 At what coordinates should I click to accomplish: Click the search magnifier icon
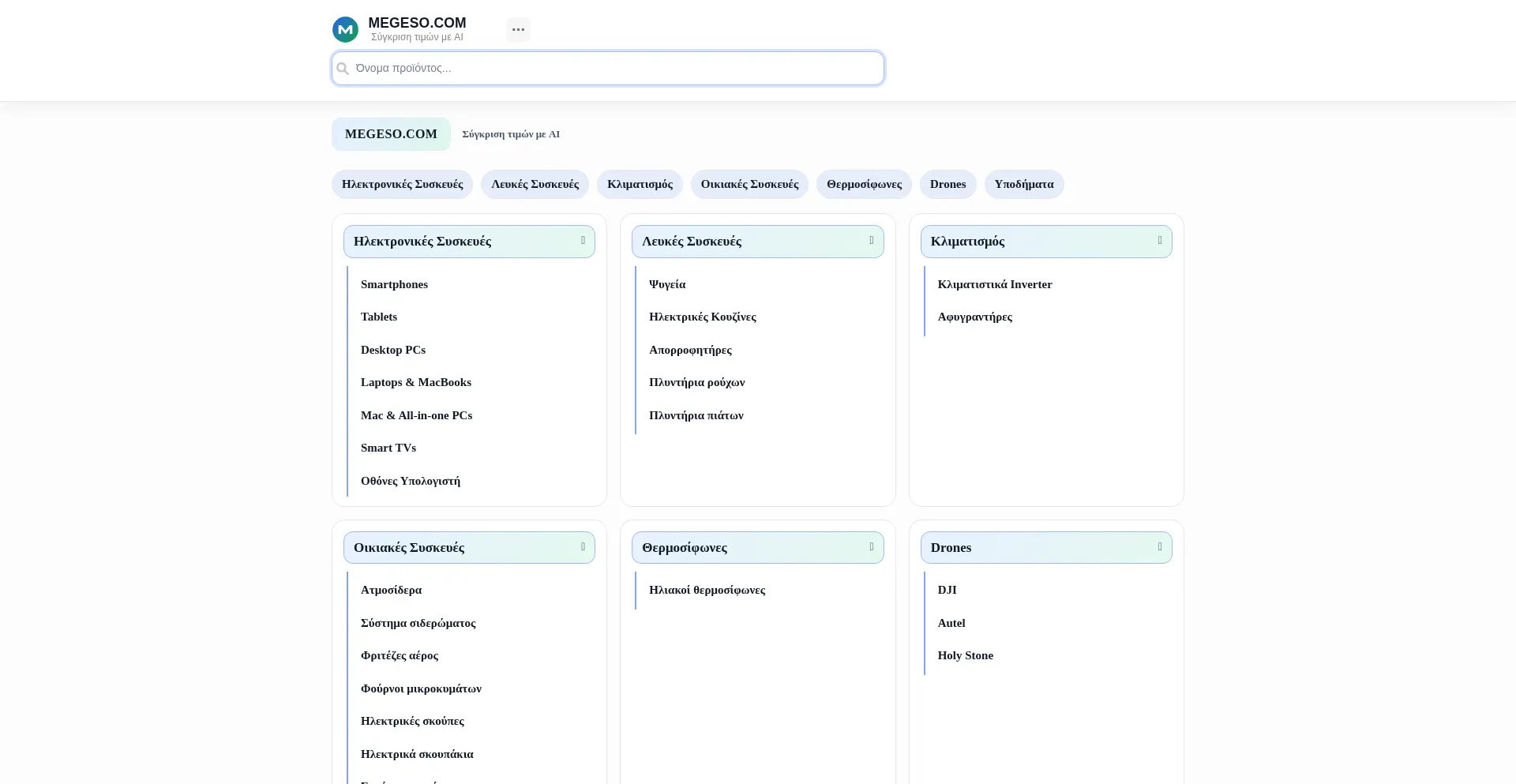(343, 69)
